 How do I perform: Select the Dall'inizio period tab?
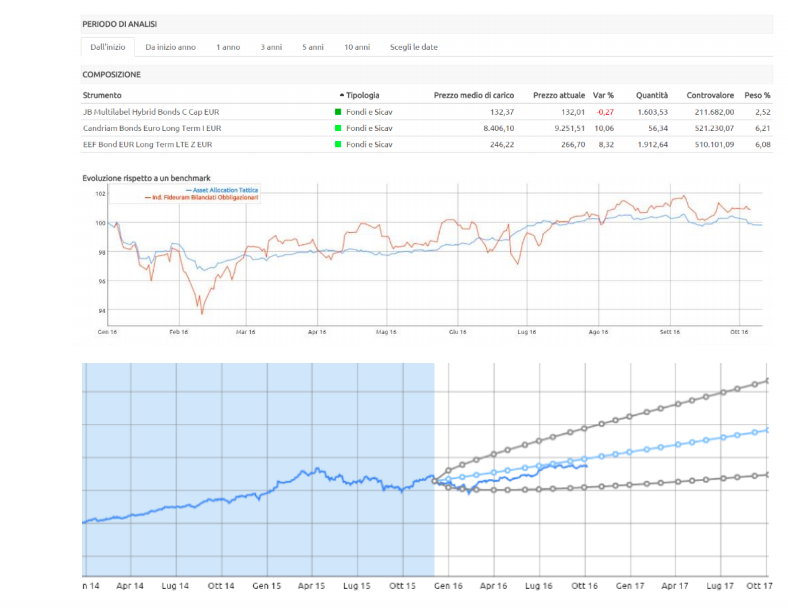107,47
